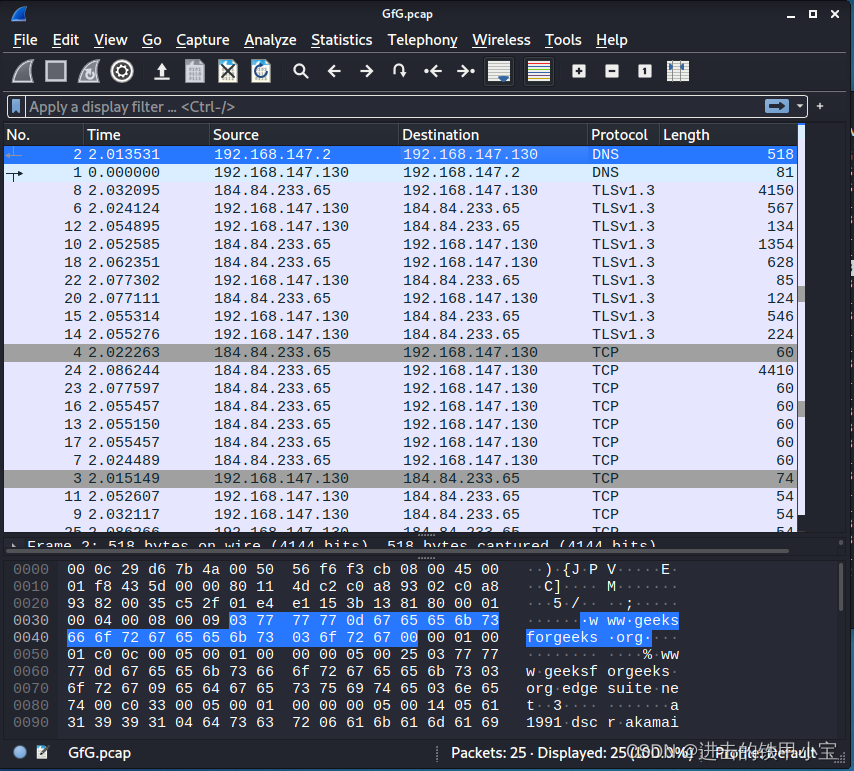Open the Statistics menu

(341, 40)
